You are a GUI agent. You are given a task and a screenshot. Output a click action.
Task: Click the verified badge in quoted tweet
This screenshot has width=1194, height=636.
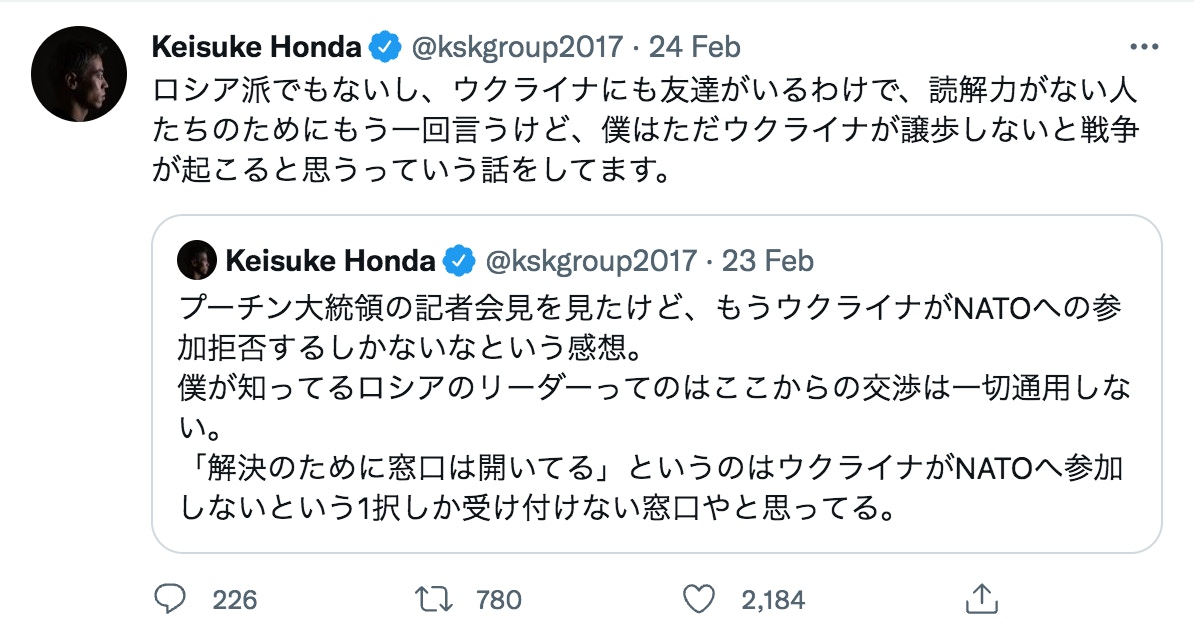(458, 262)
